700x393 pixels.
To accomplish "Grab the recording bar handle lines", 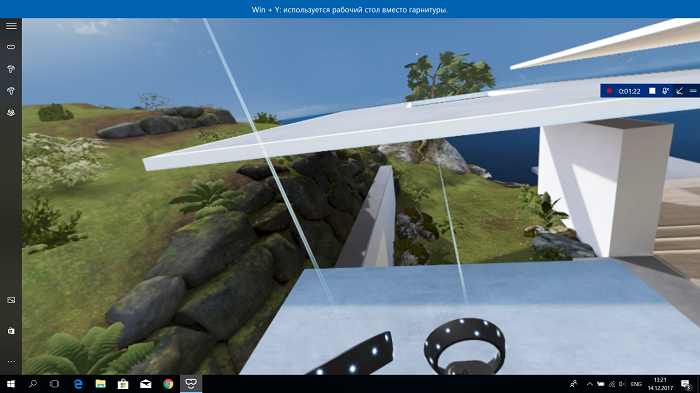I will [693, 91].
